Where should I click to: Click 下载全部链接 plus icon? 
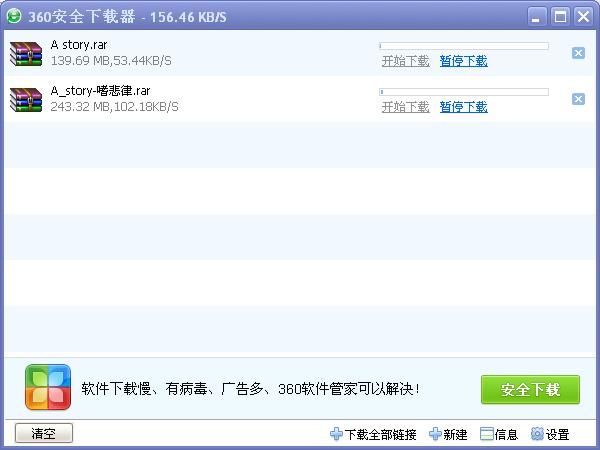[336, 434]
